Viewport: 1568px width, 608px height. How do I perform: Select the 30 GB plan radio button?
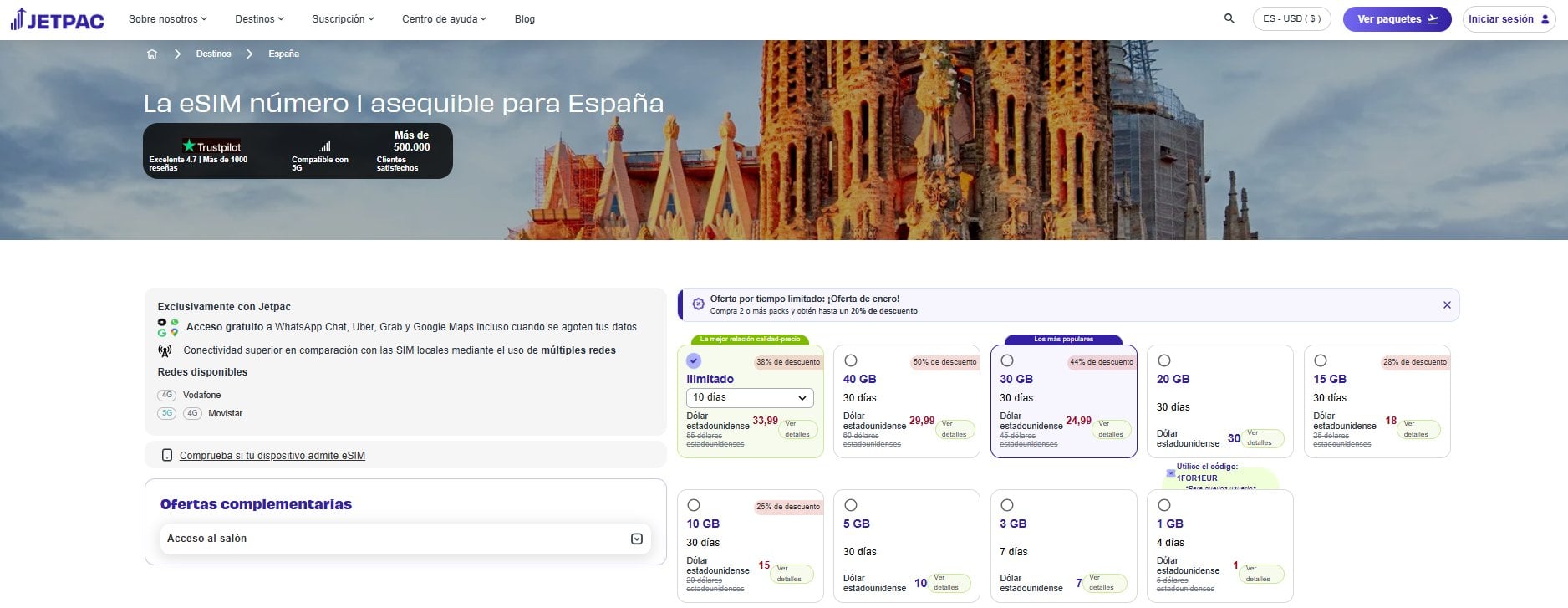tap(1007, 360)
